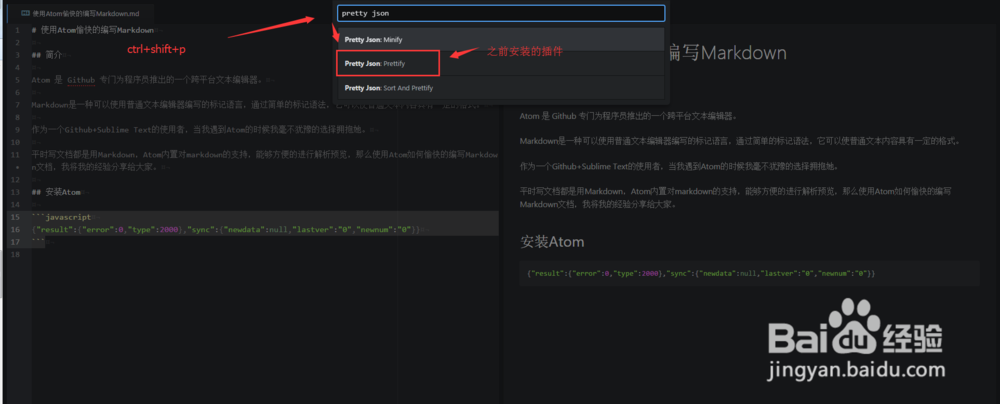Click the 编写Markdown title in the preview
This screenshot has height=404, width=1000.
point(726,53)
